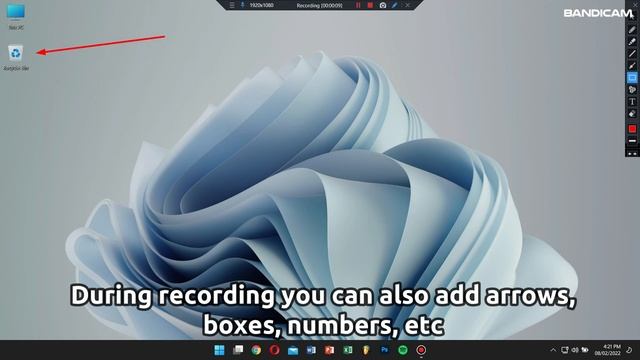The width and height of the screenshot is (640, 360).
Task: Select the cursor tool in drawing toolbar
Action: pos(632,18)
